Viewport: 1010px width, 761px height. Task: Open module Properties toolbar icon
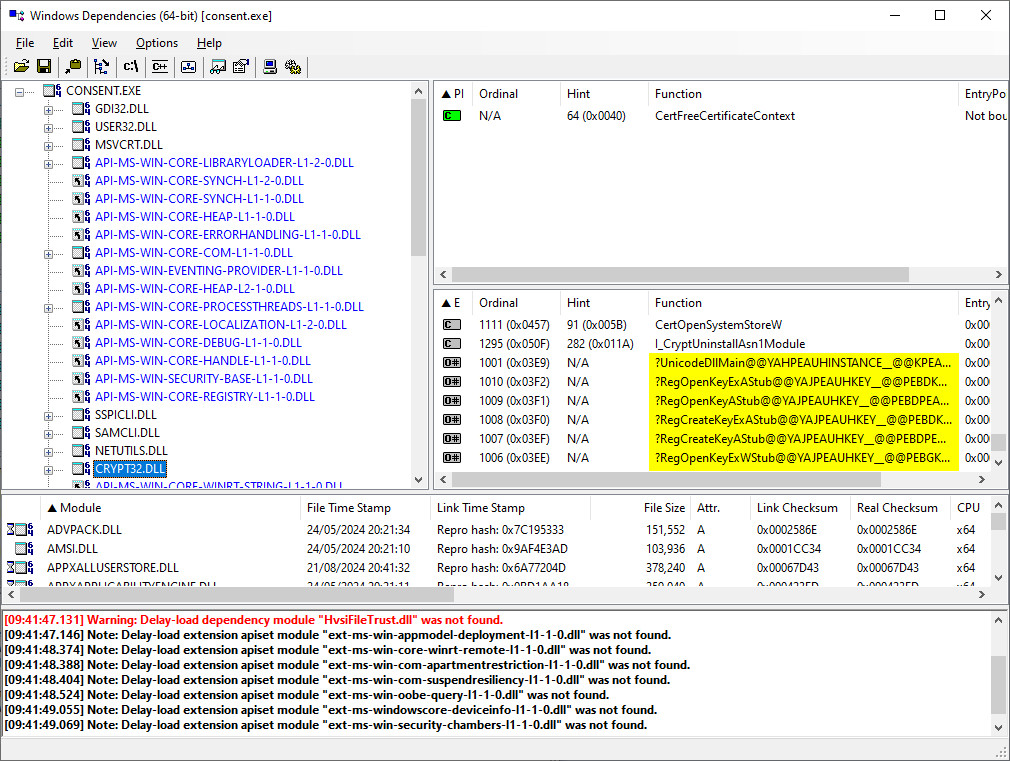point(241,66)
